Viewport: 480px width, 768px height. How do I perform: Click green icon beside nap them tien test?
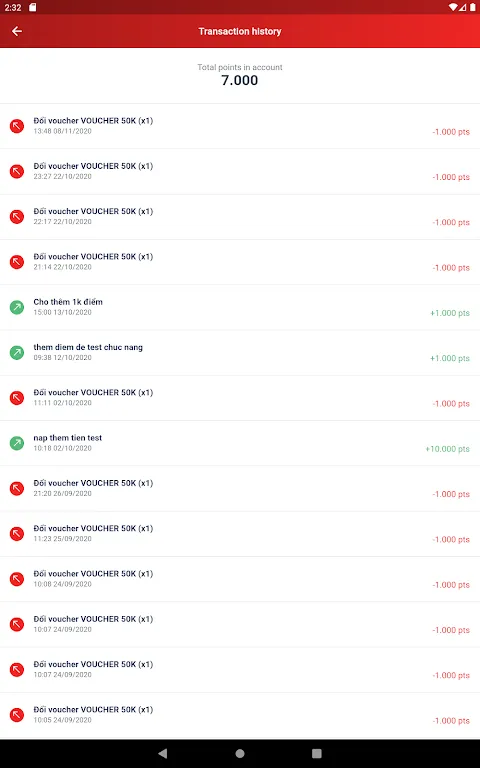pos(17,443)
